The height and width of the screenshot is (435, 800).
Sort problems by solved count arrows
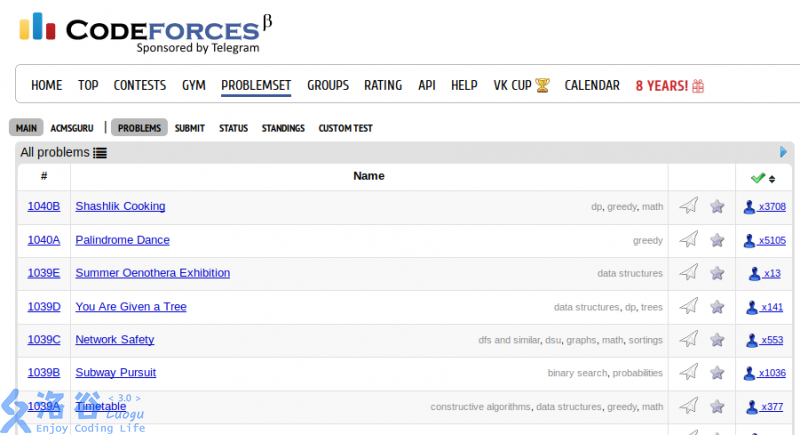coord(771,178)
